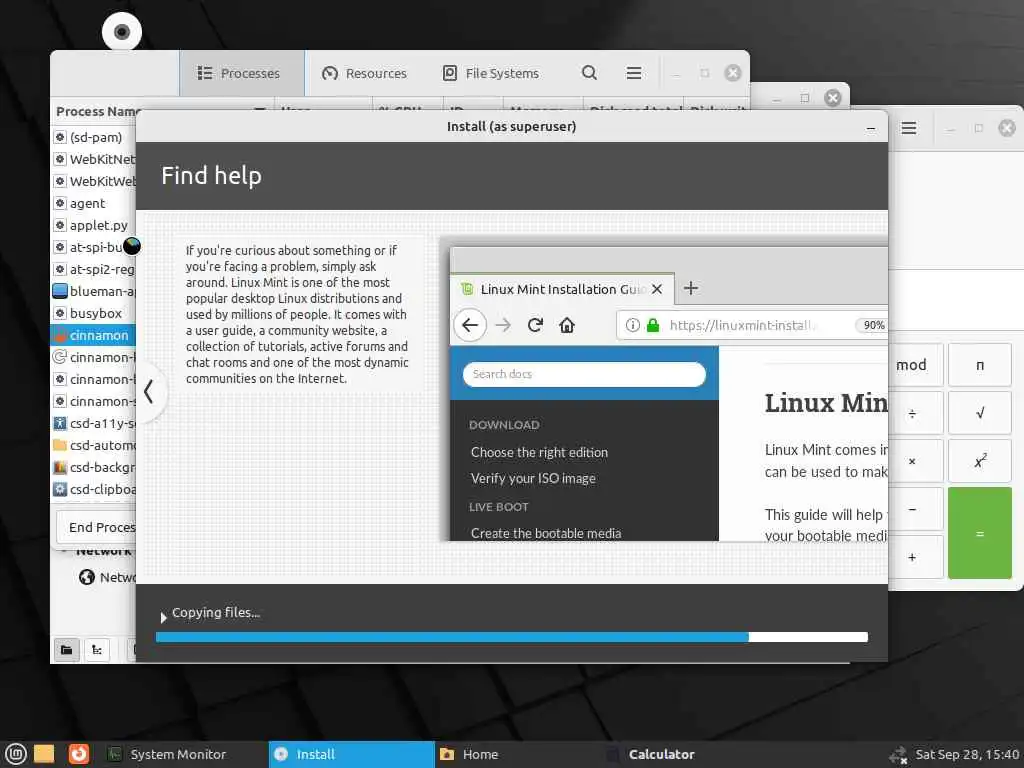This screenshot has height=768, width=1024.
Task: Open the hamburger menu in System Monitor
Action: click(633, 72)
